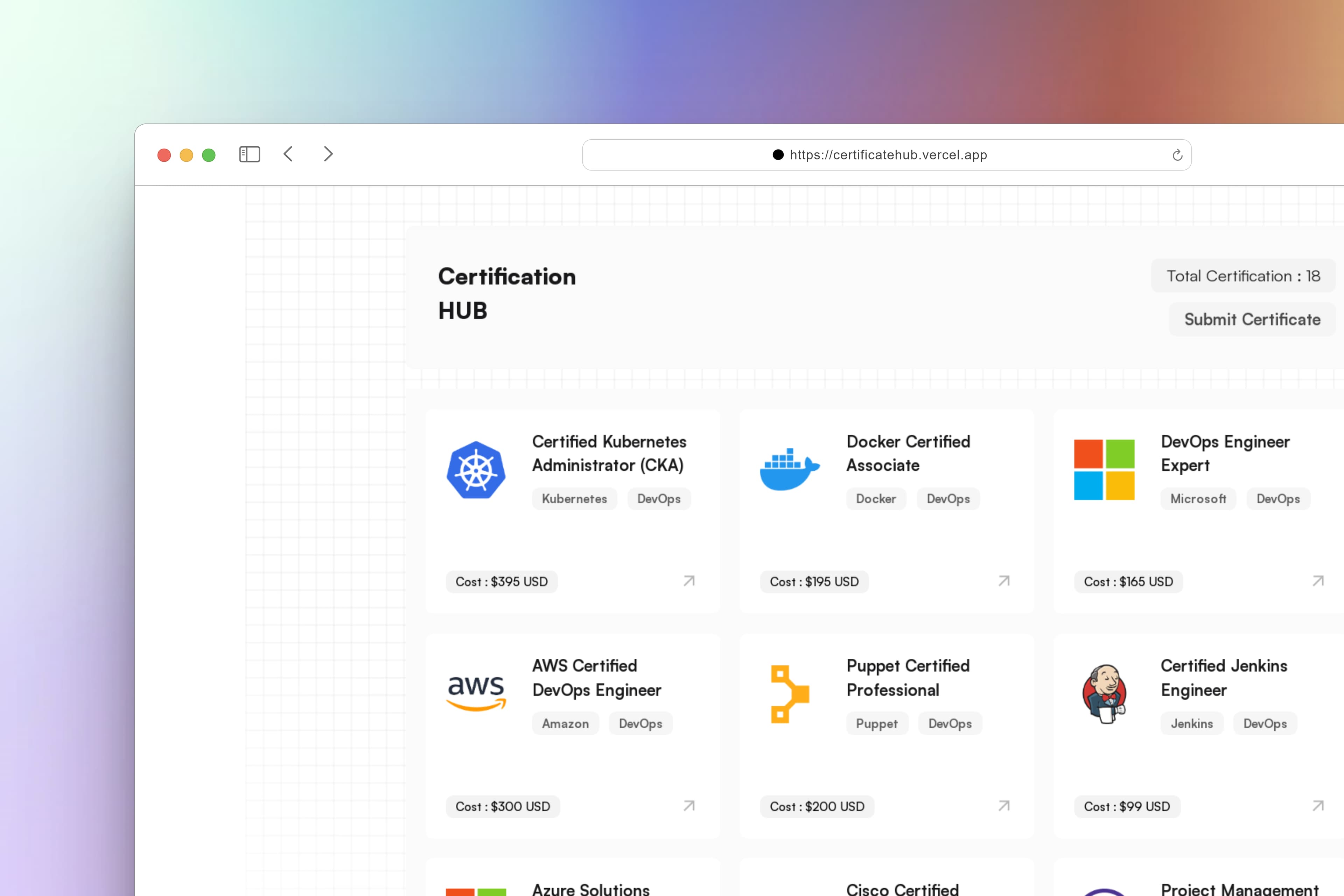Image resolution: width=1344 pixels, height=896 pixels.
Task: Select the Docker tag
Action: tap(876, 499)
